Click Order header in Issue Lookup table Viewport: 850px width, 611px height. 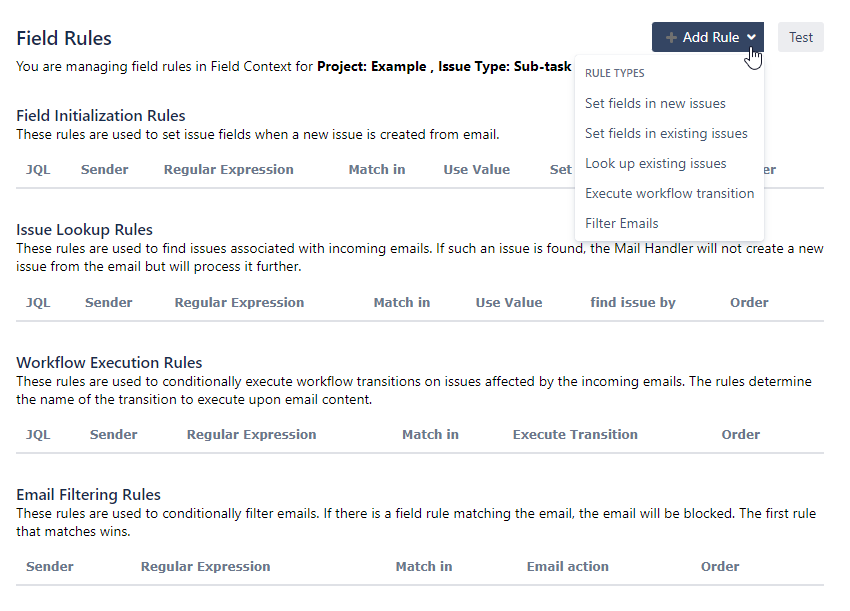point(749,303)
